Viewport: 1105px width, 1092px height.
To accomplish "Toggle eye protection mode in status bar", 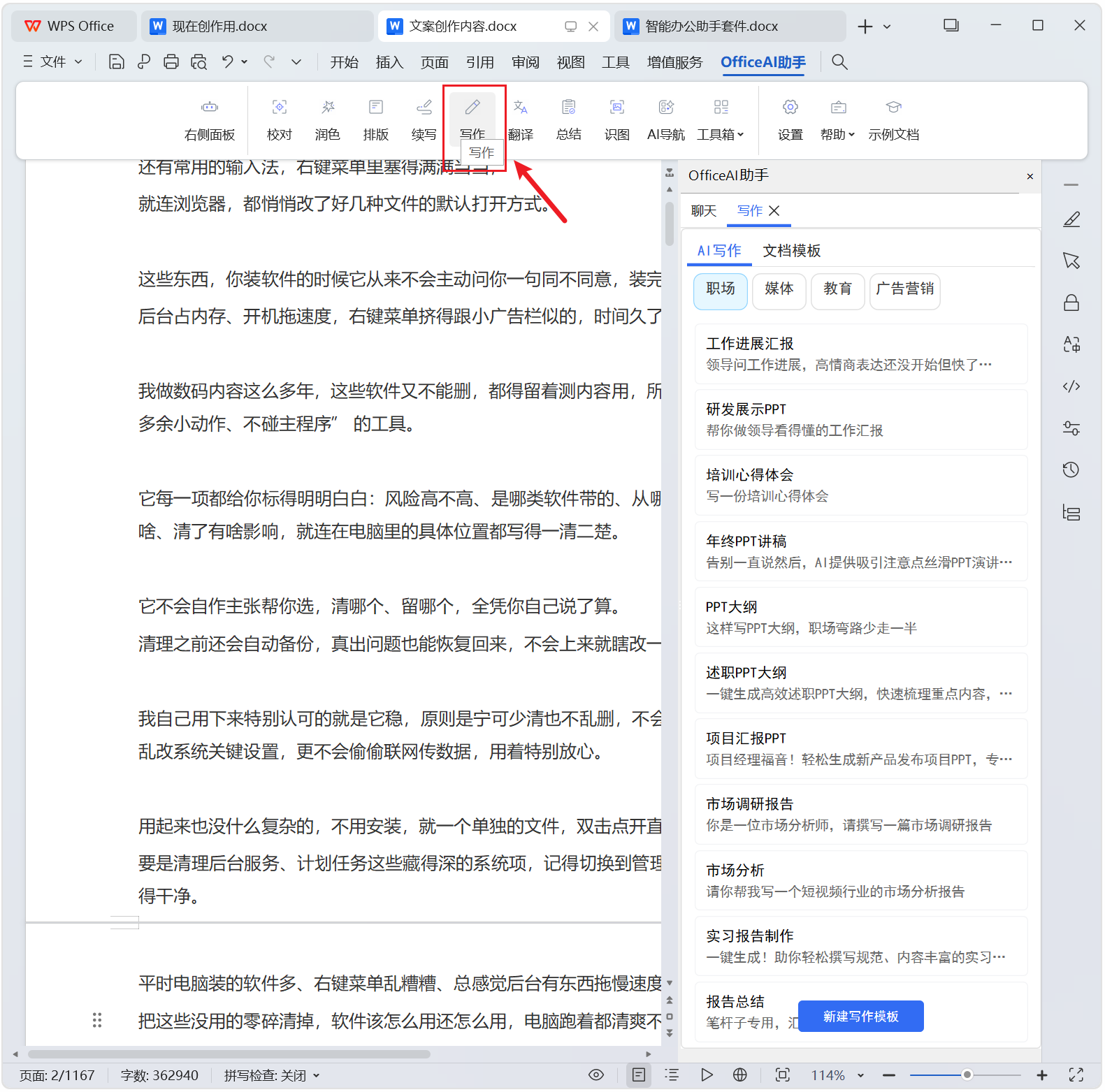I will (x=596, y=1075).
